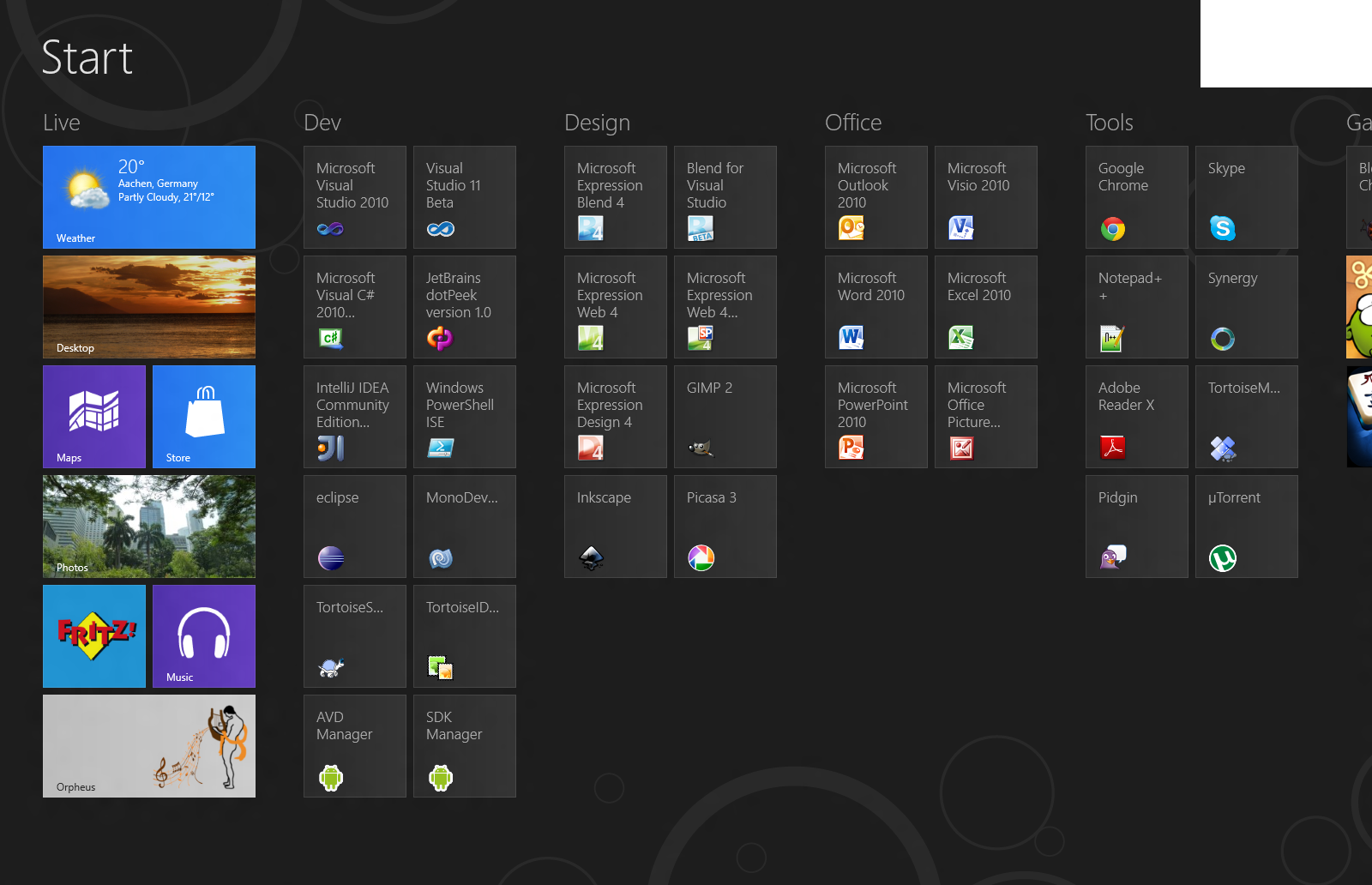This screenshot has height=885, width=1372.
Task: Launch Inkscape from Design group
Action: pyautogui.click(x=616, y=527)
